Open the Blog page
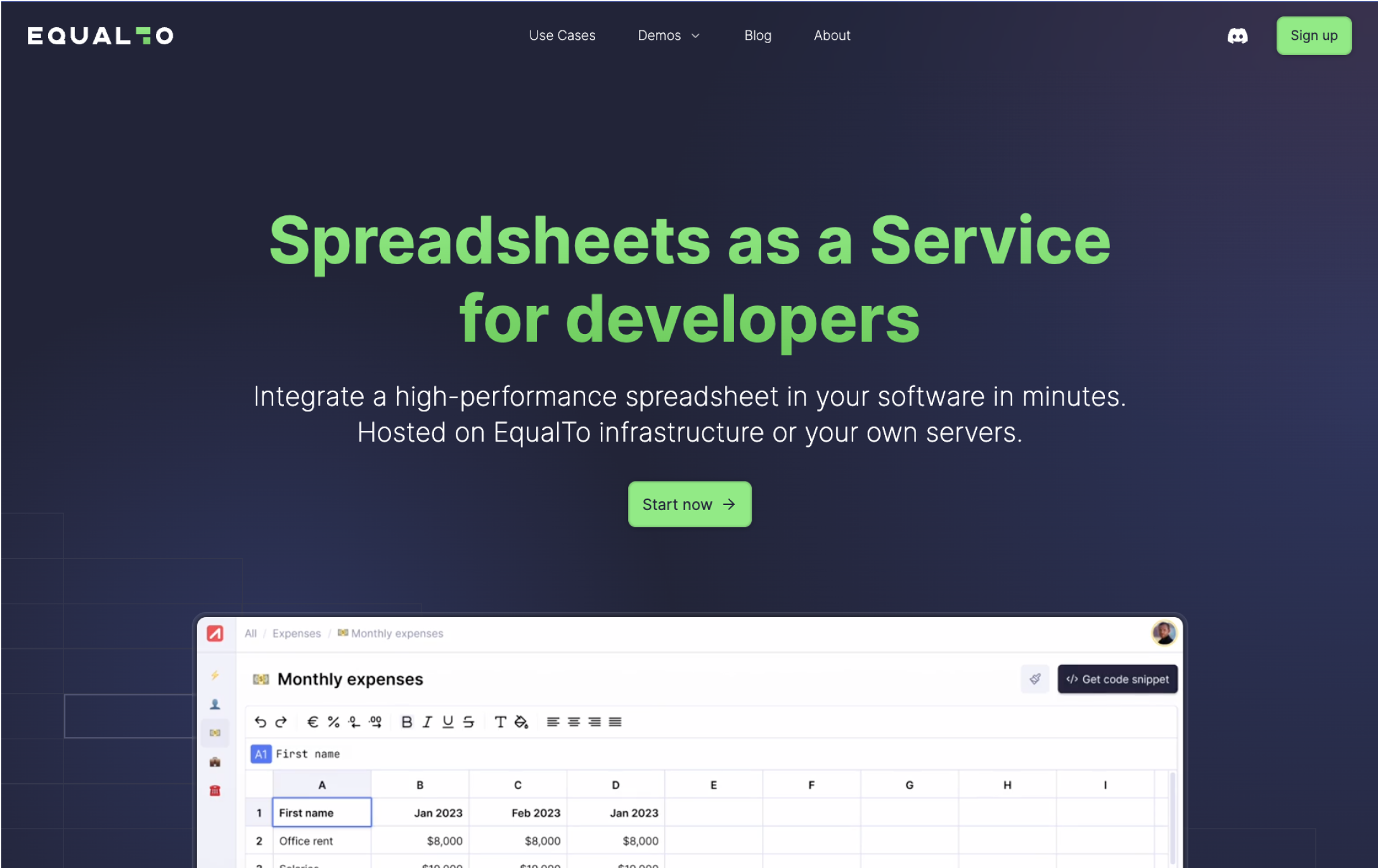The image size is (1378, 868). click(x=757, y=35)
